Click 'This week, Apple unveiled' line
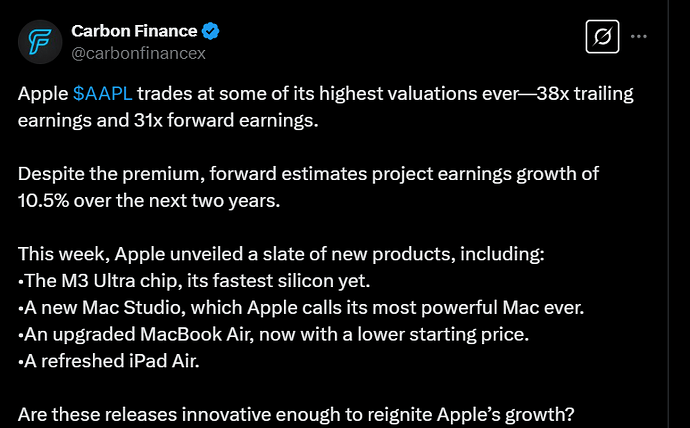690x428 pixels. tap(281, 254)
